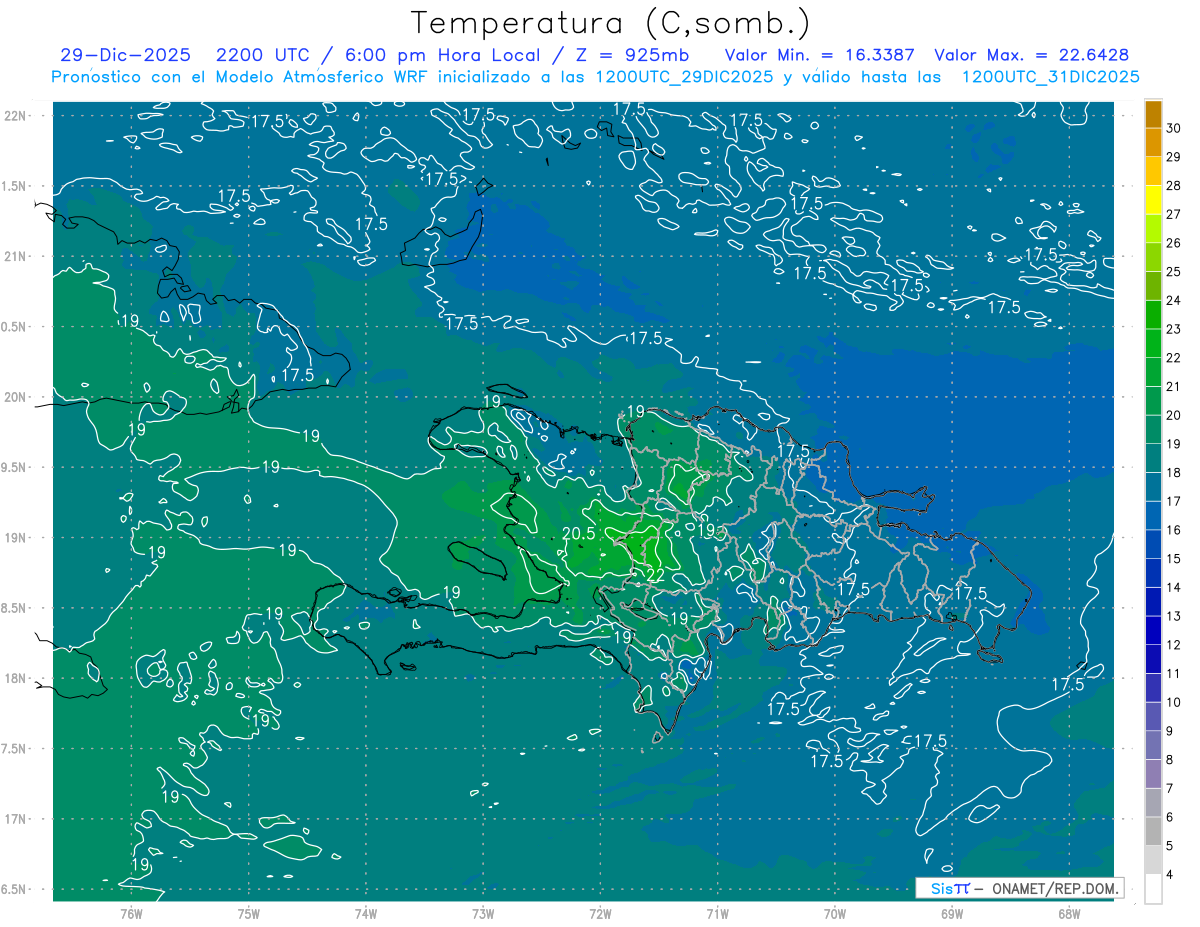Viewport: 1200px width, 927px height.
Task: Click the dark blue legend swatch between 12 and 13
Action: 1153,631
